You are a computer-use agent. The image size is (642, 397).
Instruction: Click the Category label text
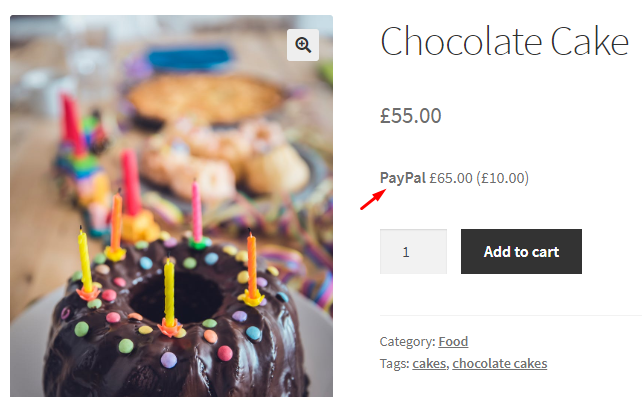tap(407, 342)
